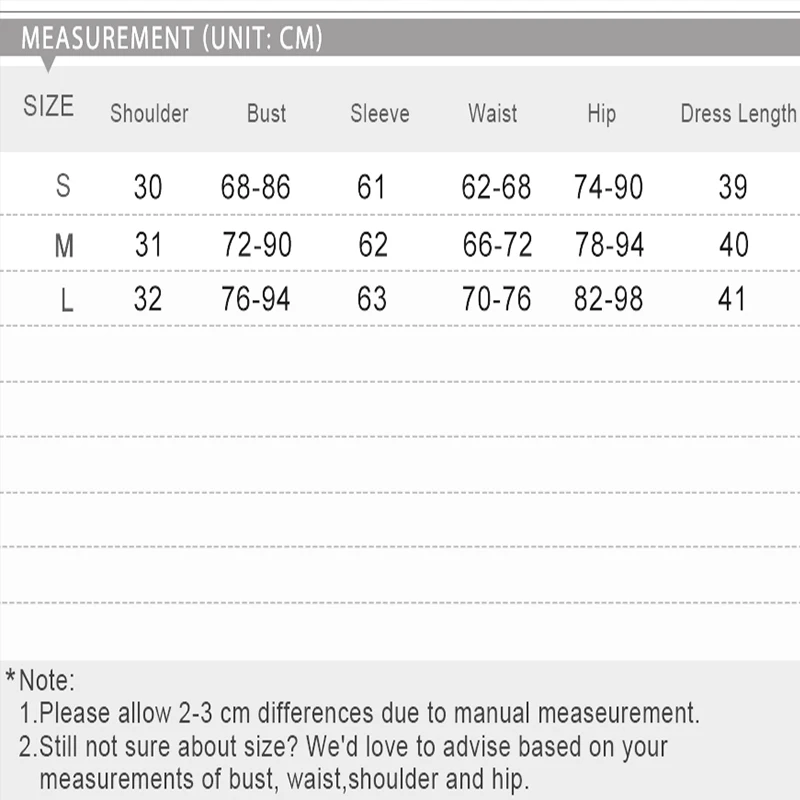The width and height of the screenshot is (800, 800).
Task: Select the Bust column header
Action: click(266, 114)
